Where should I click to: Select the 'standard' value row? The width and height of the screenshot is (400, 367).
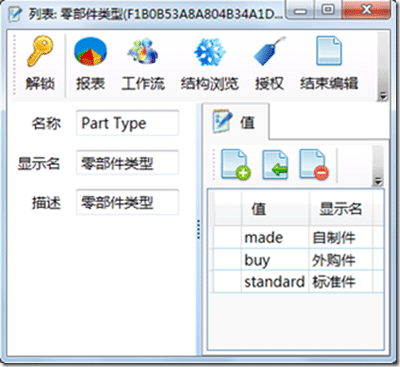pyautogui.click(x=298, y=282)
